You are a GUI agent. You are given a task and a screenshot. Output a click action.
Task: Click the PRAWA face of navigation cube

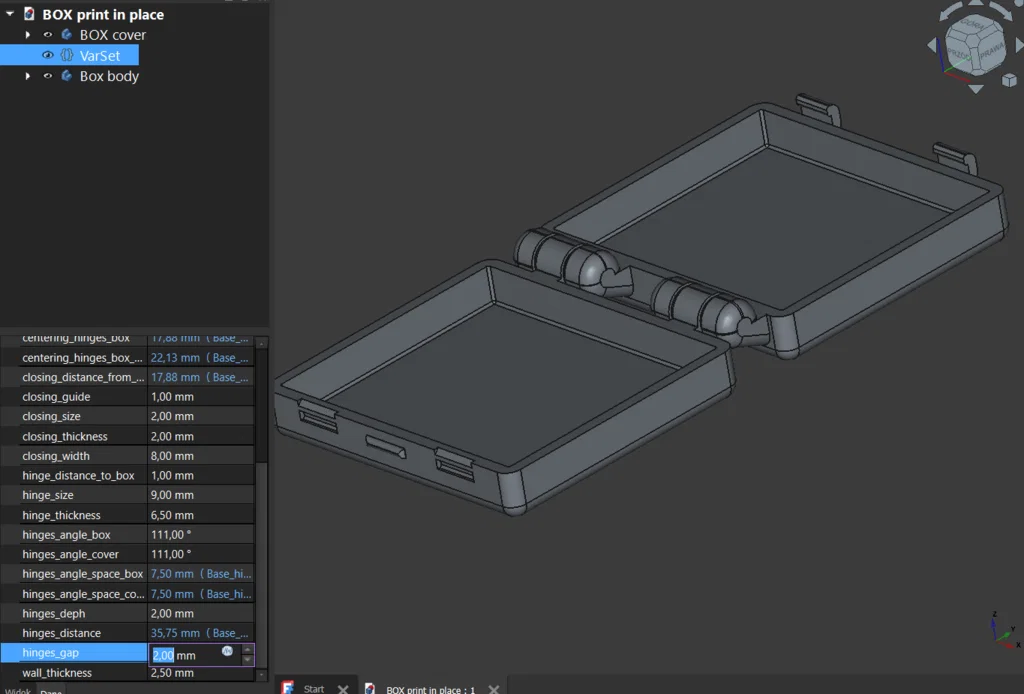(x=991, y=52)
